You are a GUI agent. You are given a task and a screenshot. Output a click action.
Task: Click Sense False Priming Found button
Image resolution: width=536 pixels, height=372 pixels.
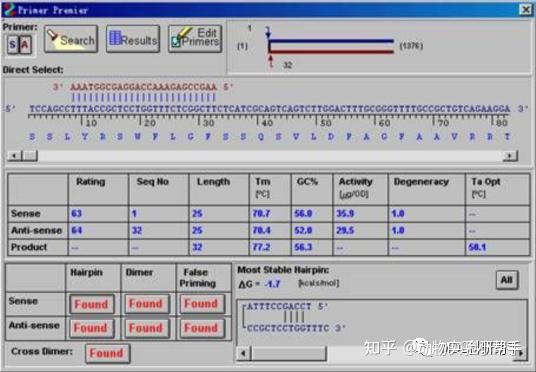coord(202,304)
